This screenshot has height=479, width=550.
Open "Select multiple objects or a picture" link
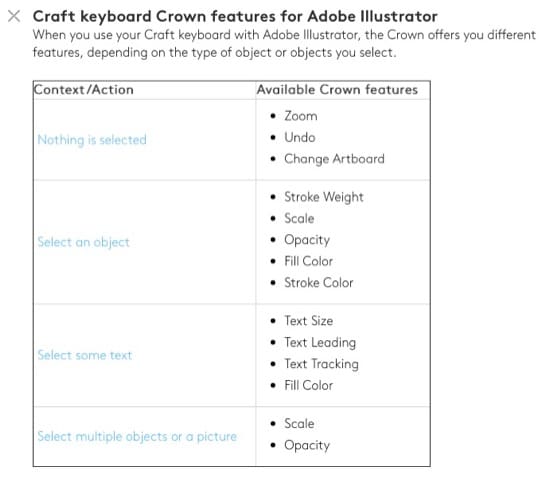(137, 437)
